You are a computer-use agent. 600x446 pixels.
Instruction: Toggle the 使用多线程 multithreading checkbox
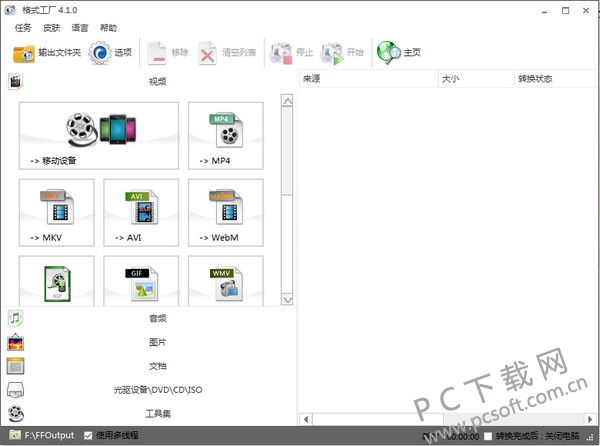click(88, 435)
